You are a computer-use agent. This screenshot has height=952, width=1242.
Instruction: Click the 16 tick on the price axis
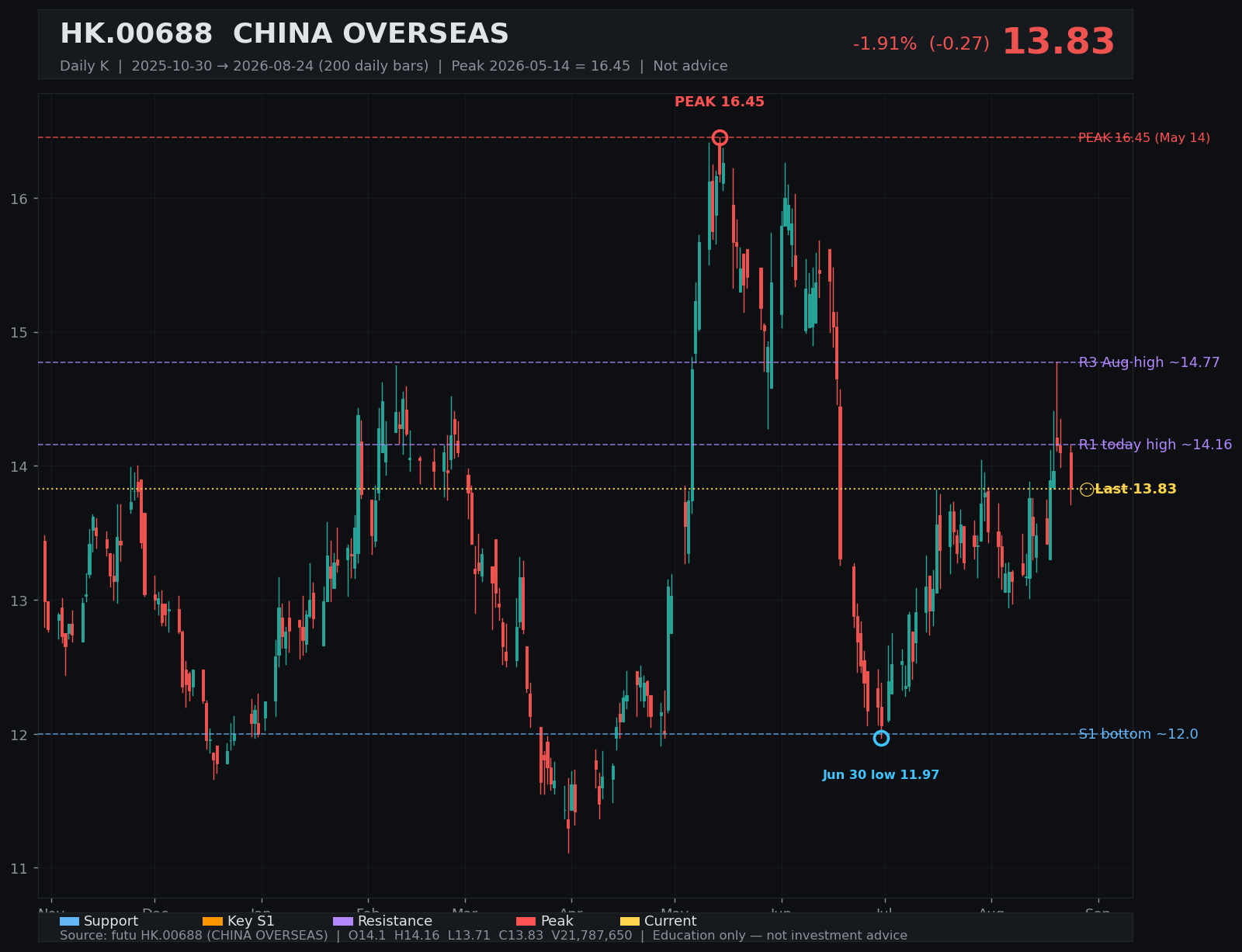[x=19, y=199]
